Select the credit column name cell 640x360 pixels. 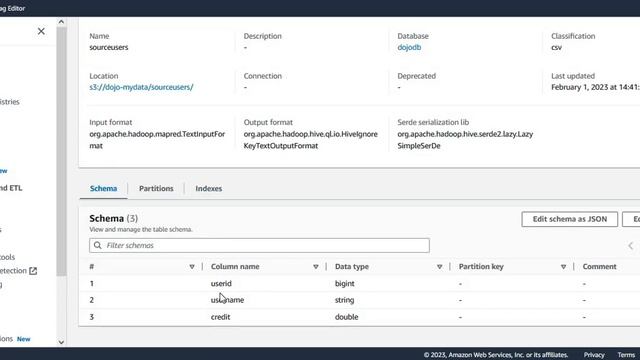[x=220, y=317]
